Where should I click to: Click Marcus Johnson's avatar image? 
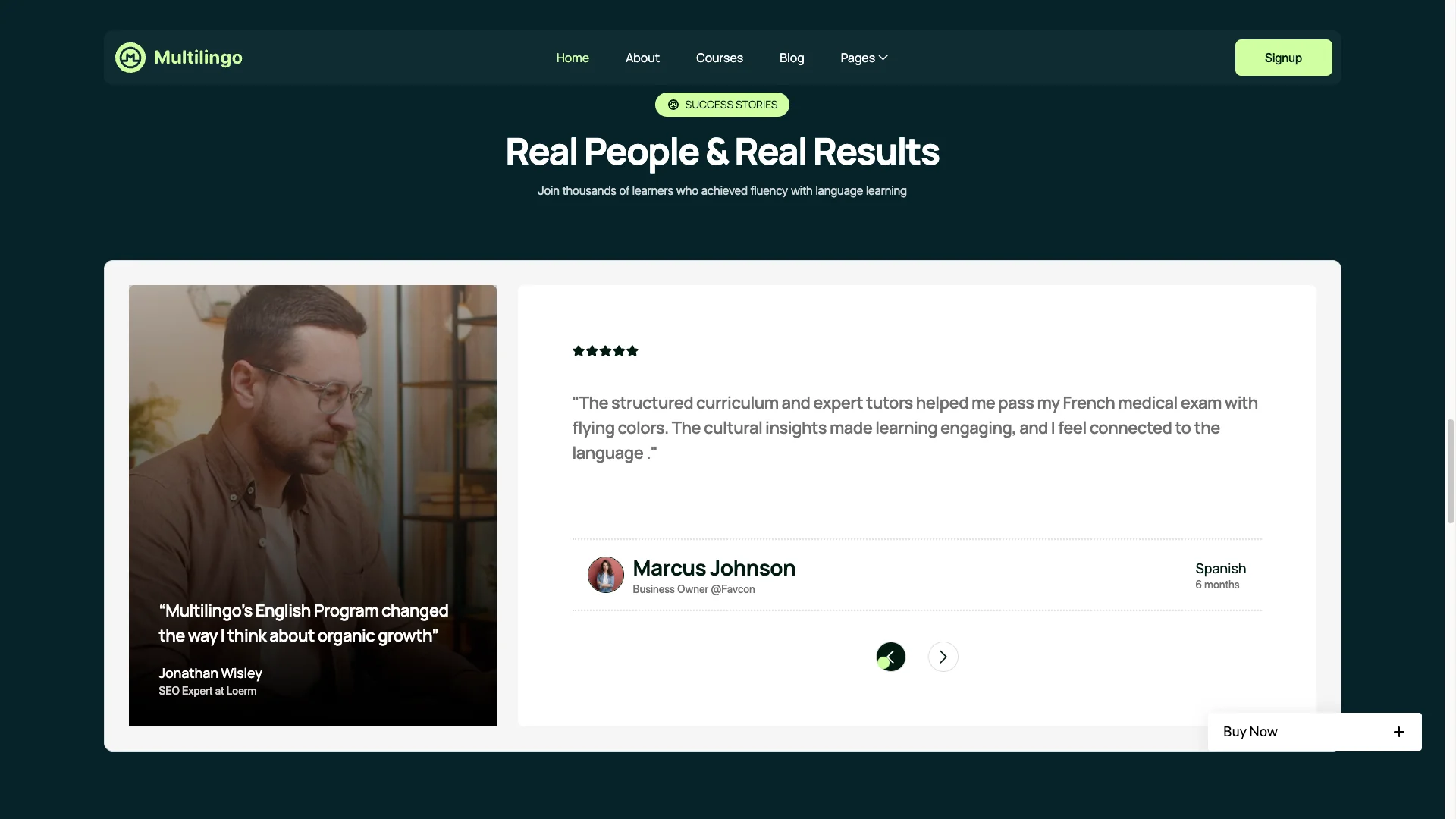[606, 575]
